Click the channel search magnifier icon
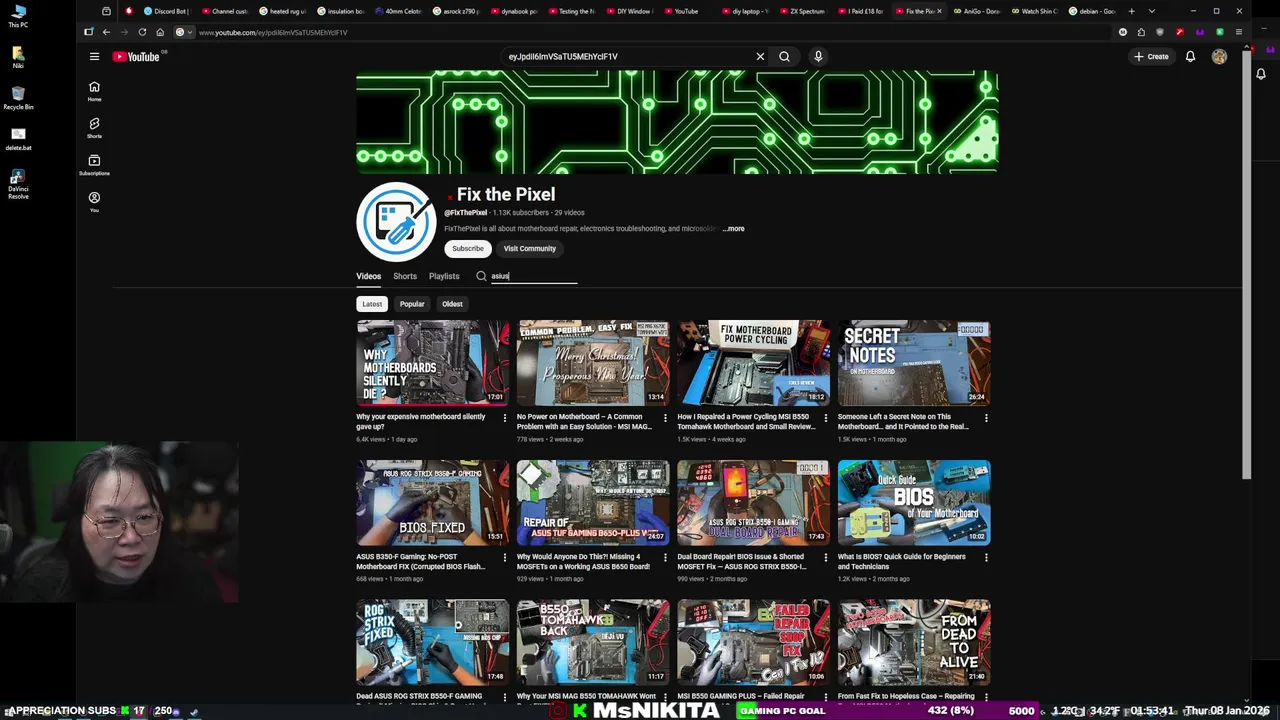The width and height of the screenshot is (1280, 720). point(481,276)
